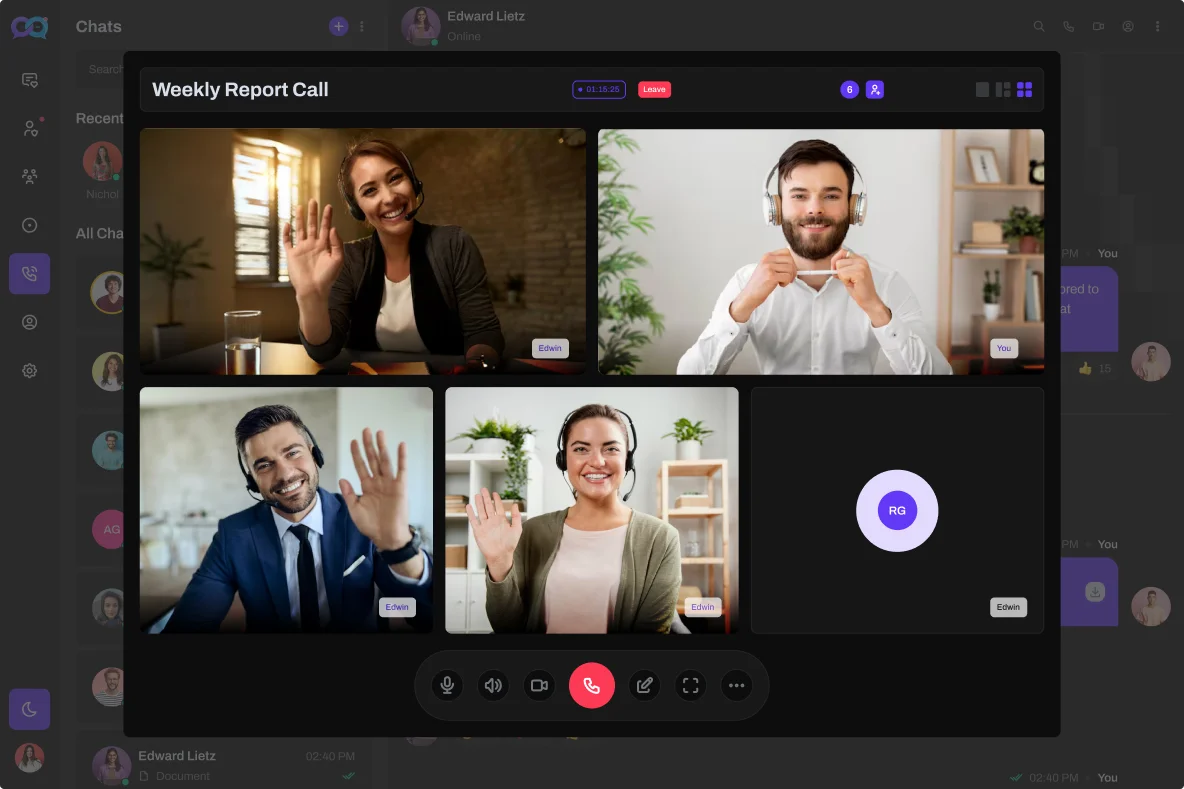Viewport: 1184px width, 789px height.
Task: Start new chat with plus button
Action: (x=339, y=27)
